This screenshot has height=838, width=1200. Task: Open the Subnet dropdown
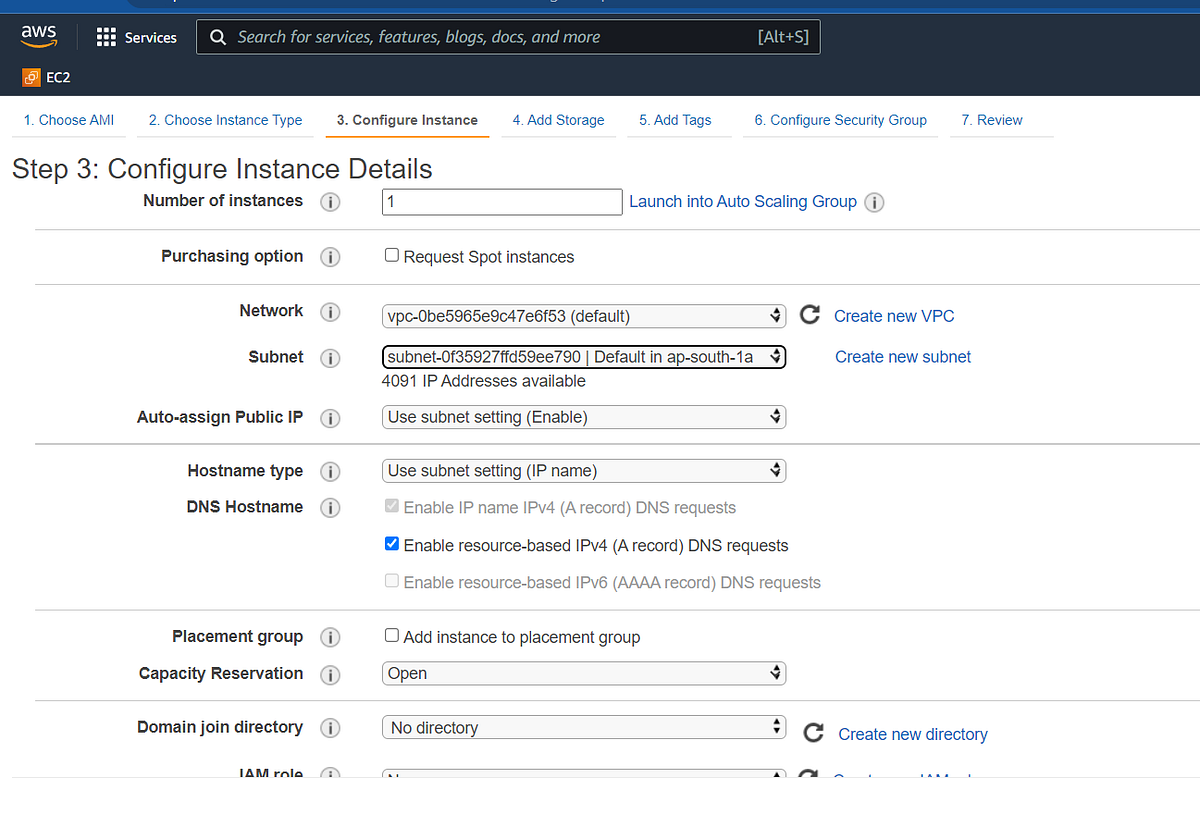pyautogui.click(x=583, y=356)
